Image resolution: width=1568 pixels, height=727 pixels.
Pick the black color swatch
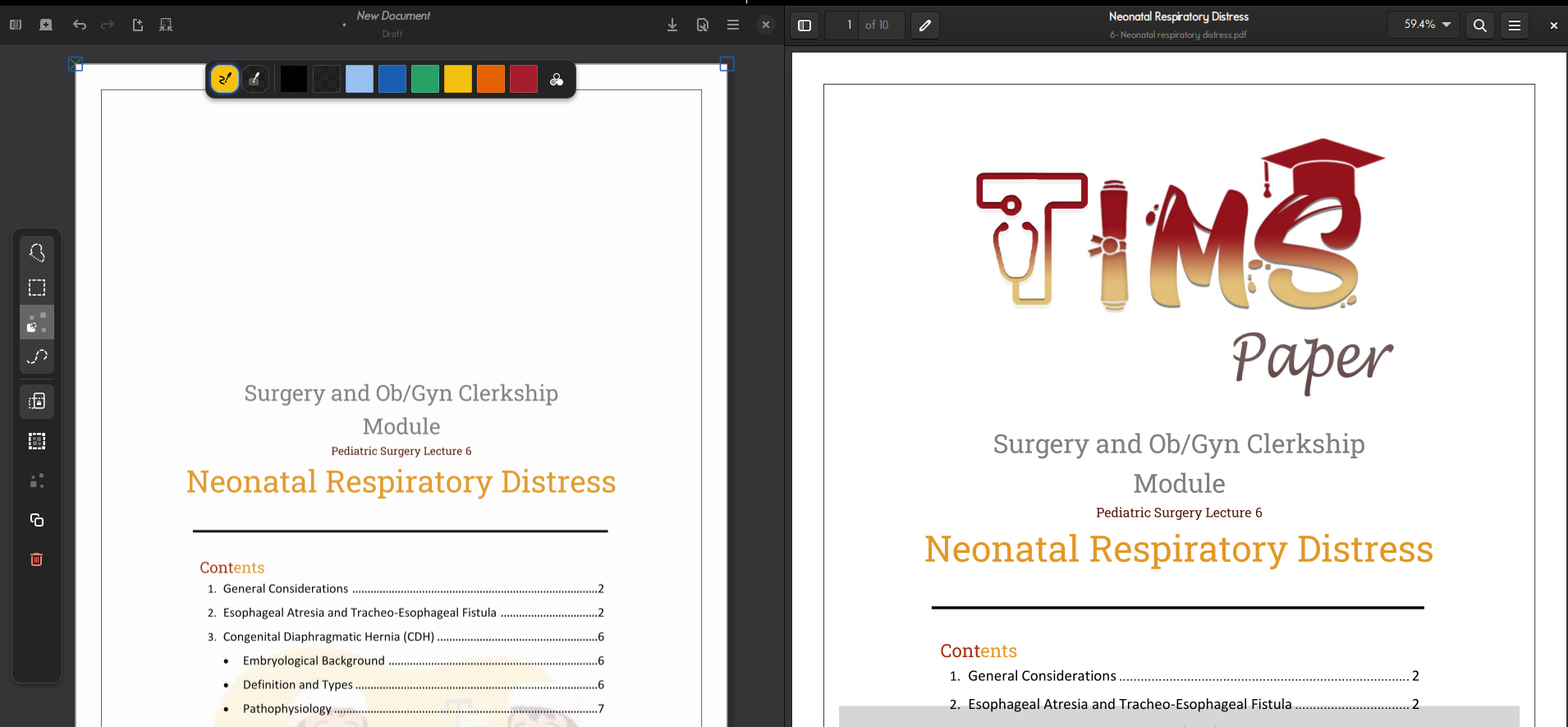coord(294,79)
